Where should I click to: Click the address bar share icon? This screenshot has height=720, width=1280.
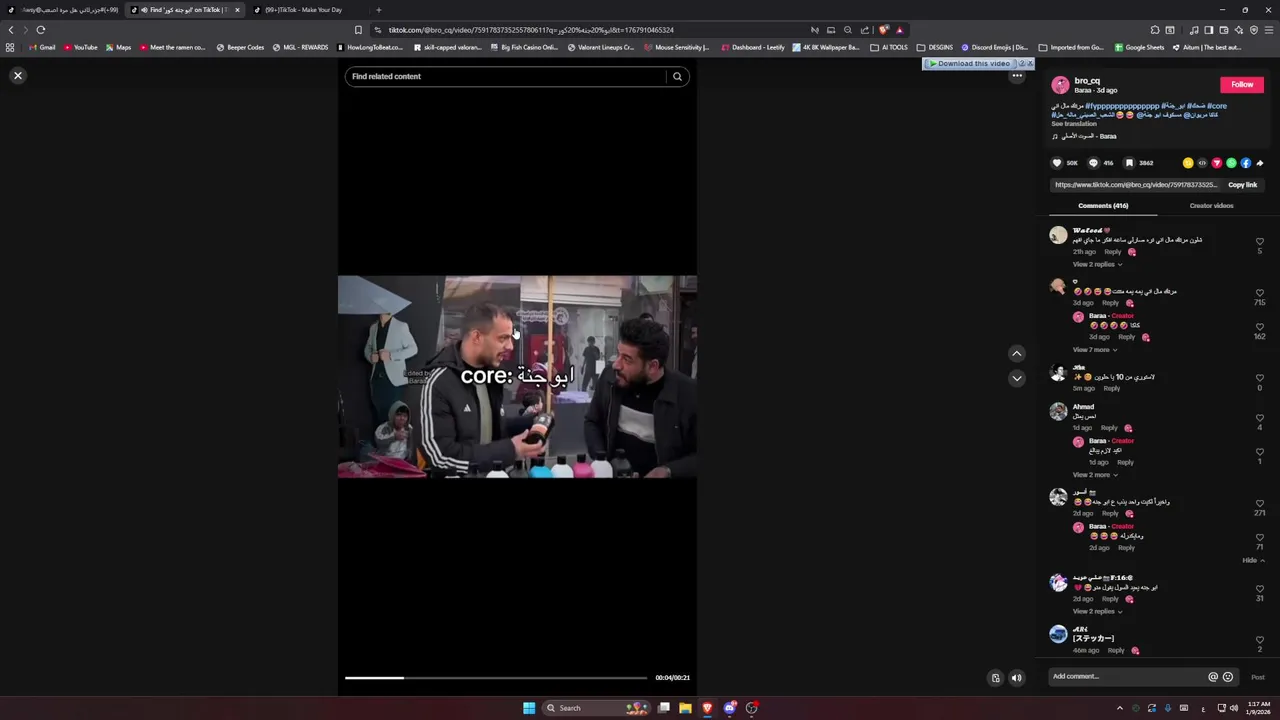coord(865,30)
